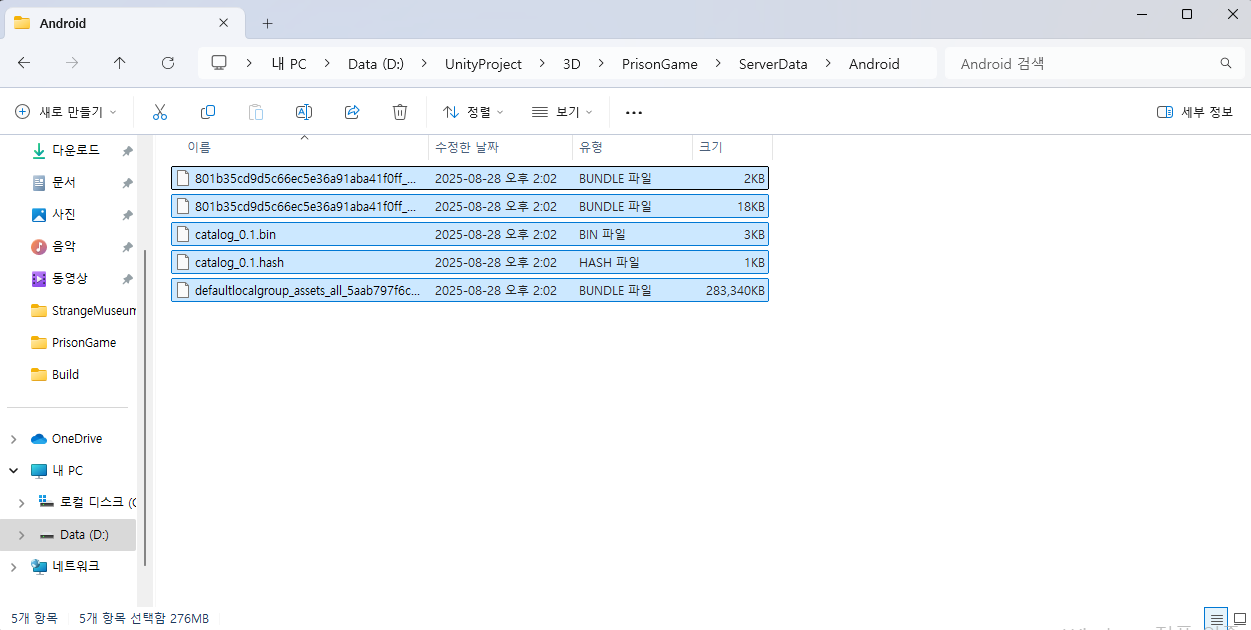
Task: Open 문서 in navigation pane
Action: tap(64, 183)
